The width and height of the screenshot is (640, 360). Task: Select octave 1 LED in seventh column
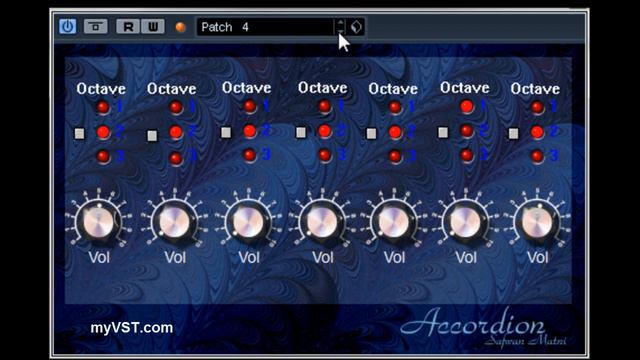[537, 107]
